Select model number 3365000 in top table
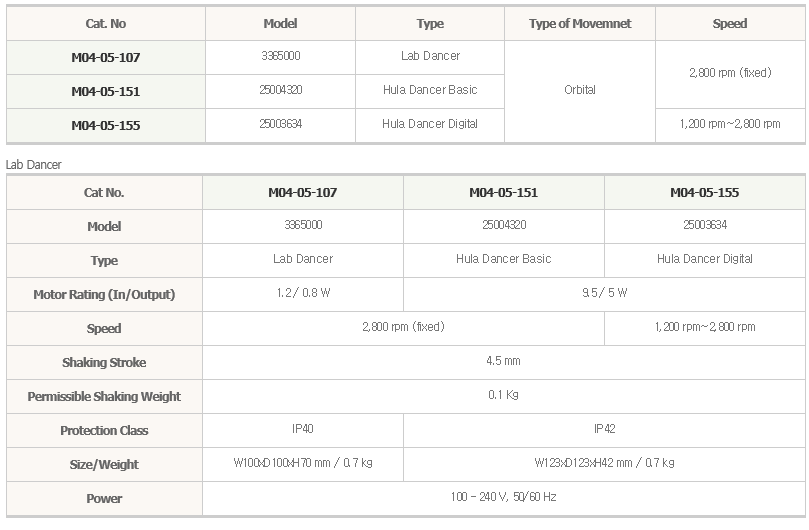The height and width of the screenshot is (530, 809). [280, 56]
